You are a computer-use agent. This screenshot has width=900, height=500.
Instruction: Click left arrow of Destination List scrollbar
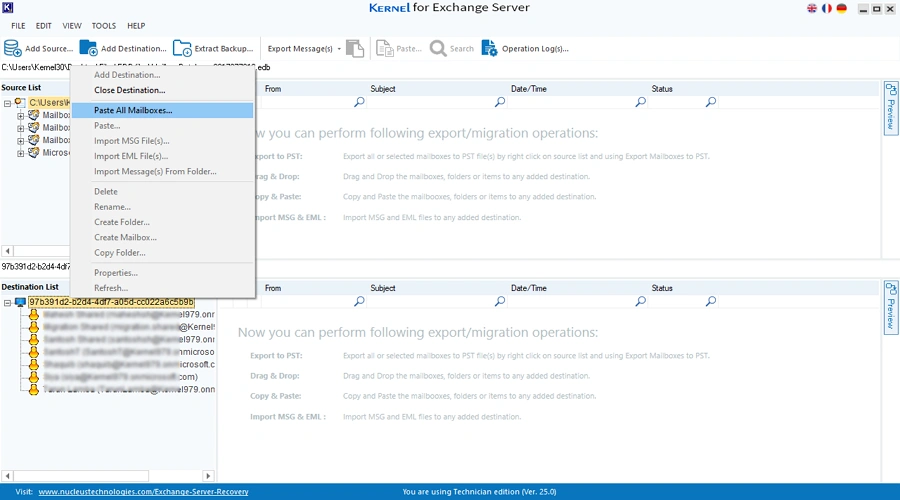click(7, 476)
